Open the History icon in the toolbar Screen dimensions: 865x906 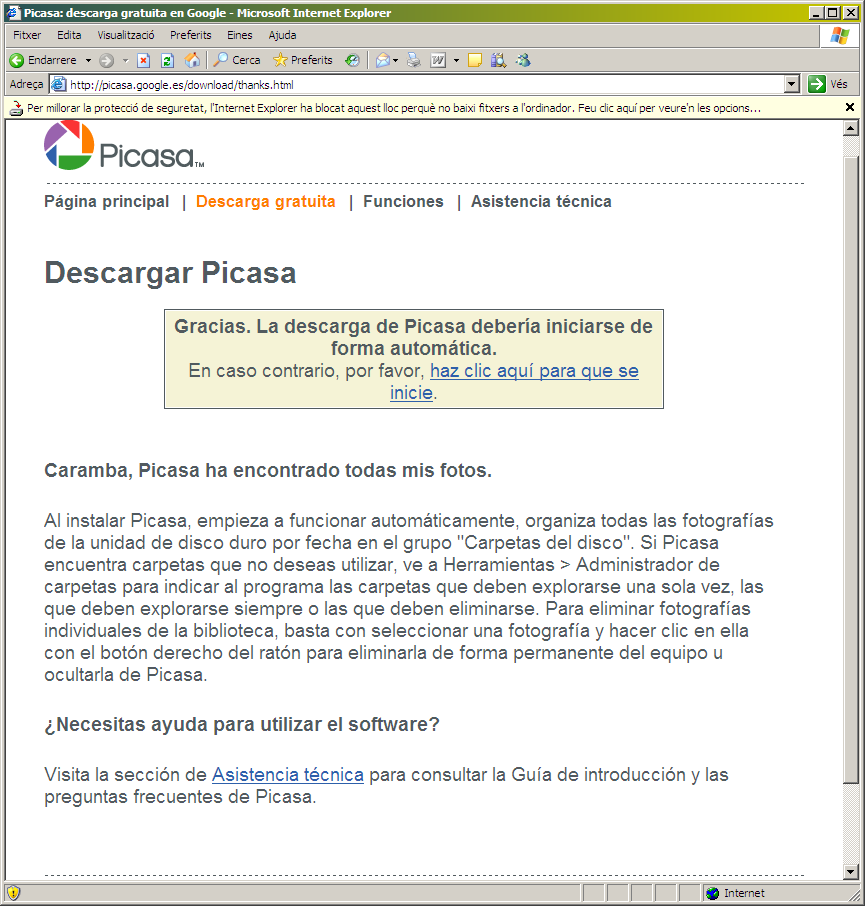(x=352, y=60)
